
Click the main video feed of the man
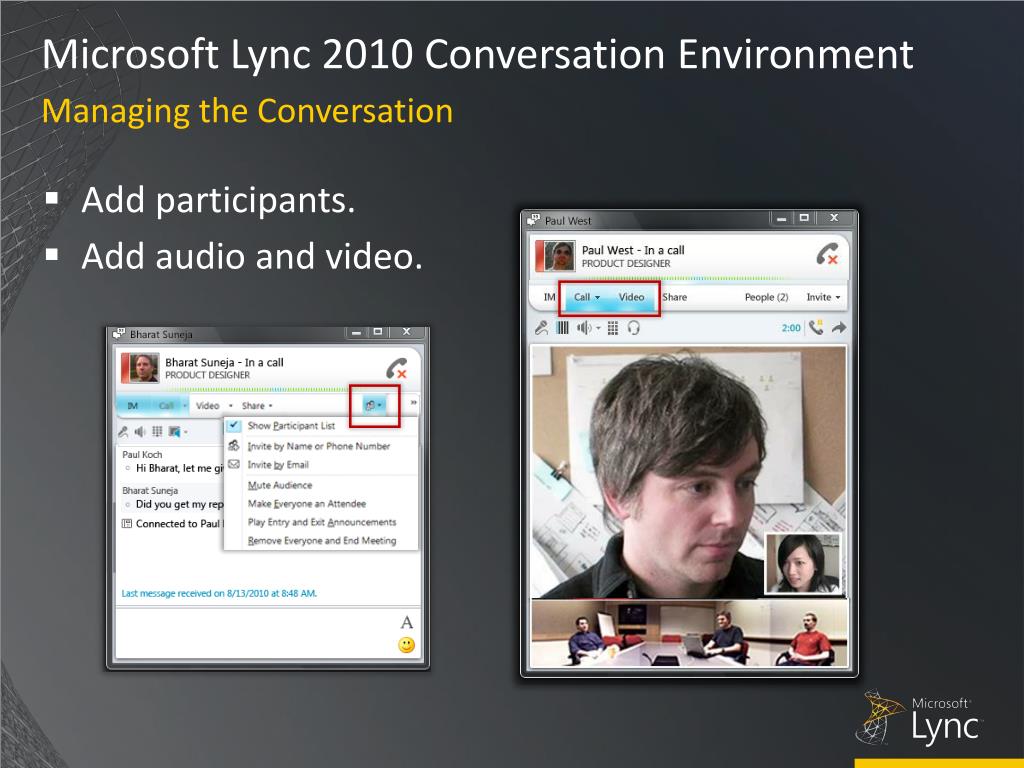[689, 472]
